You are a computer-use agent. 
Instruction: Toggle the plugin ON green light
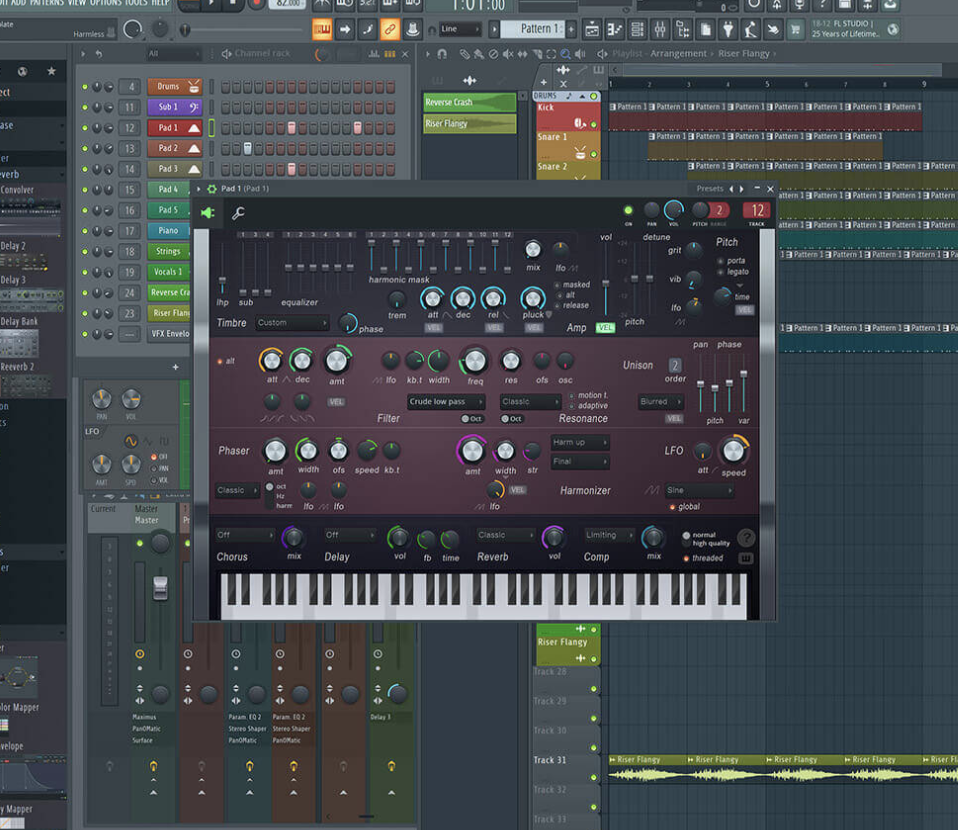[x=628, y=211]
